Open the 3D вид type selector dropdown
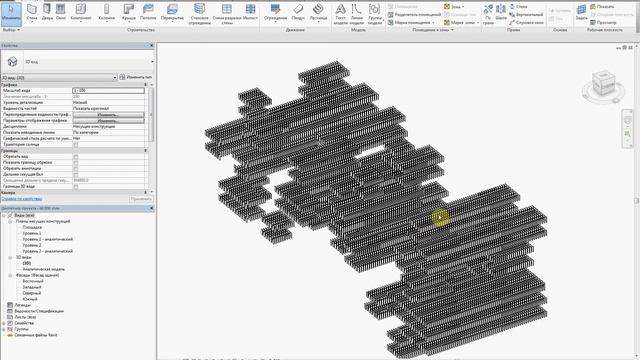This screenshot has width=640, height=360. click(x=152, y=62)
